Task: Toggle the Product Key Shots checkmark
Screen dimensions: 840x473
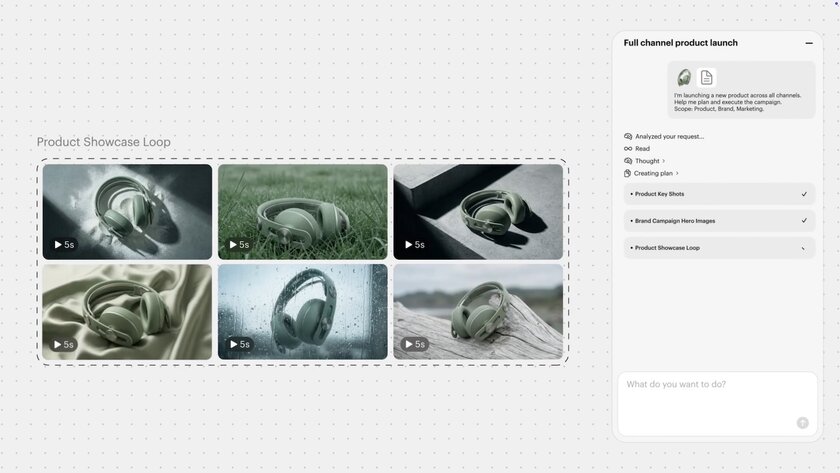Action: [x=804, y=194]
